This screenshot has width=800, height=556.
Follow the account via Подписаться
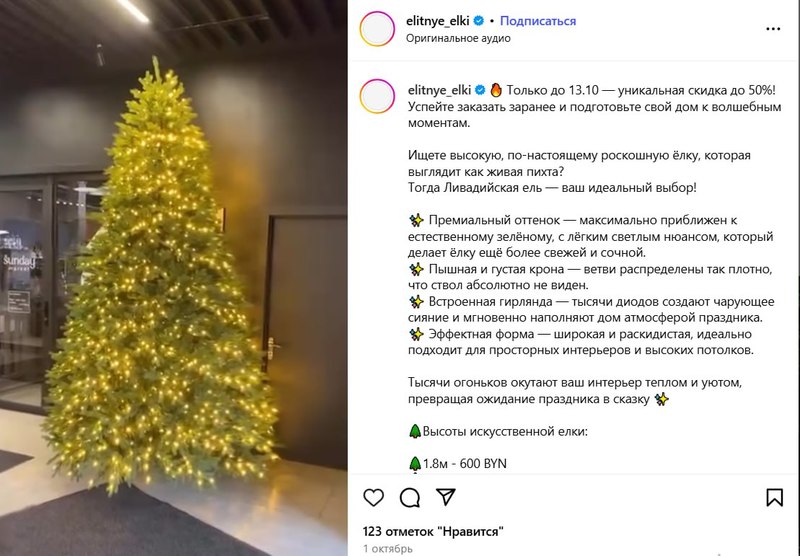click(x=538, y=21)
